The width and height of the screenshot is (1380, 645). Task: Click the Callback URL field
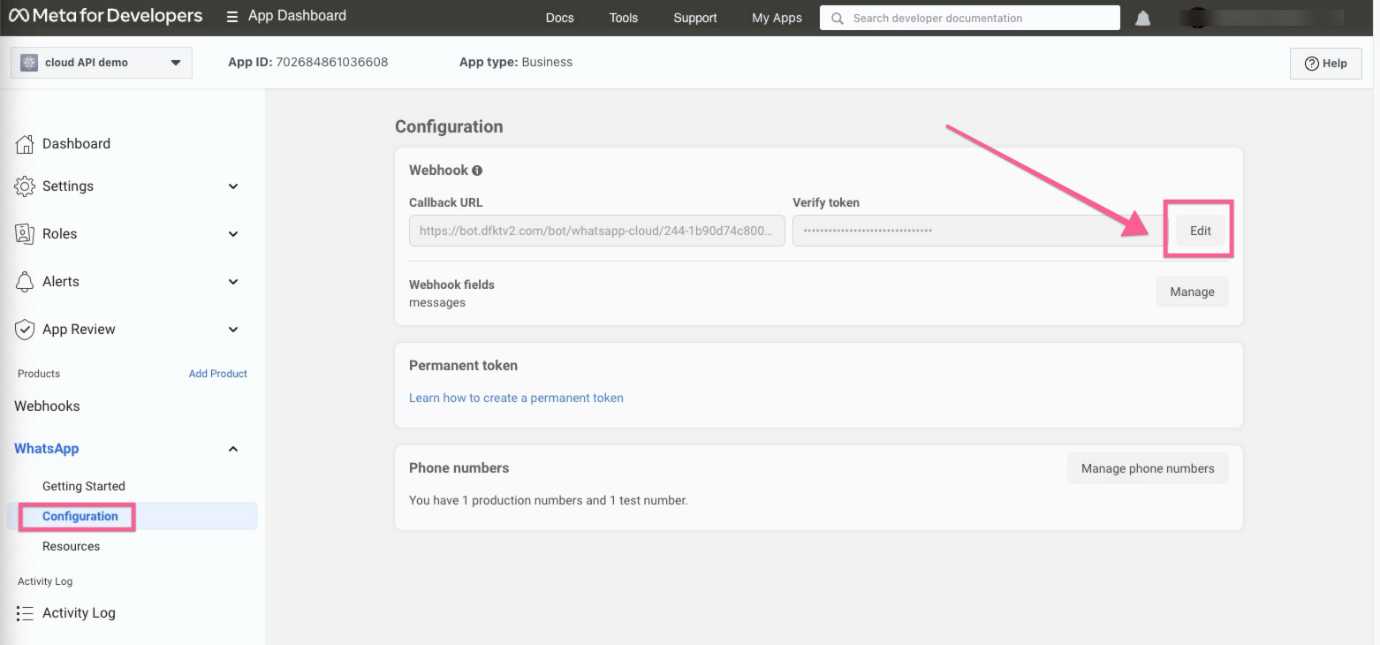tap(597, 231)
